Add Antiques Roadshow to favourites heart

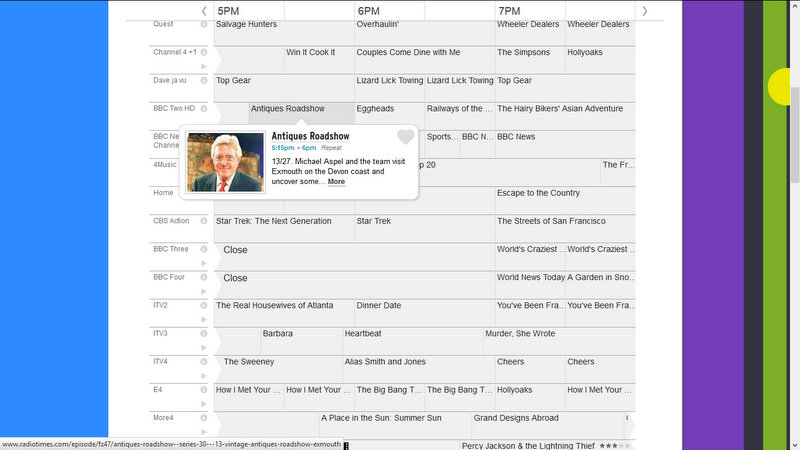(x=406, y=136)
